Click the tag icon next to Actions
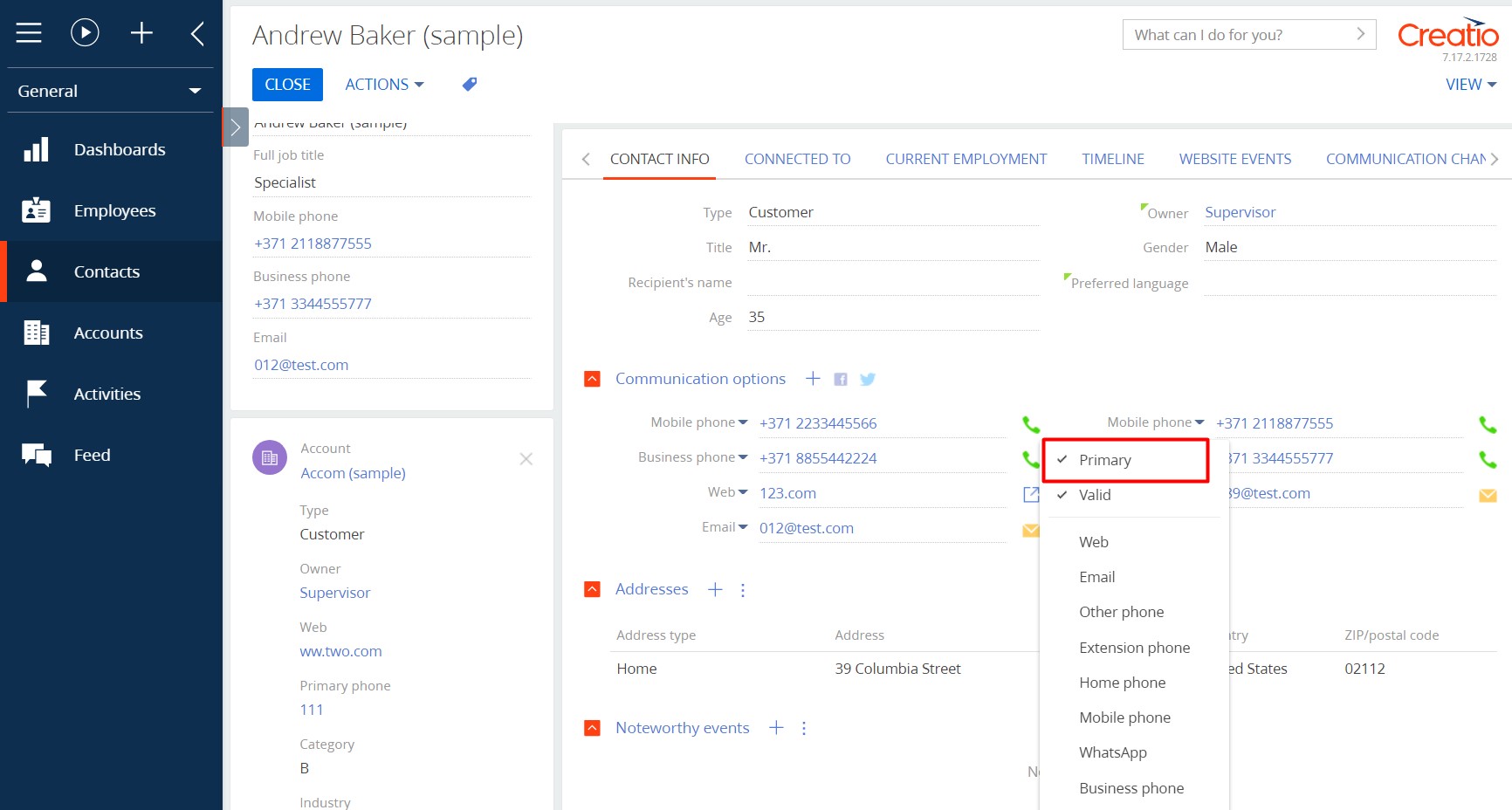1512x810 pixels. pos(469,85)
